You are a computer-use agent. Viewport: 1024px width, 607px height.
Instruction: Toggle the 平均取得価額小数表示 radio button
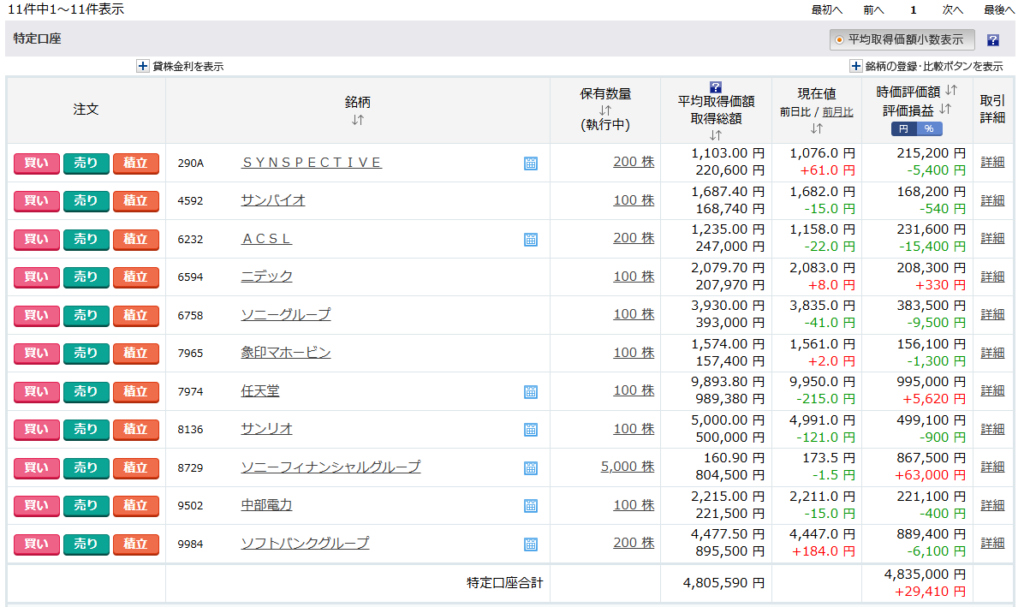pos(839,40)
